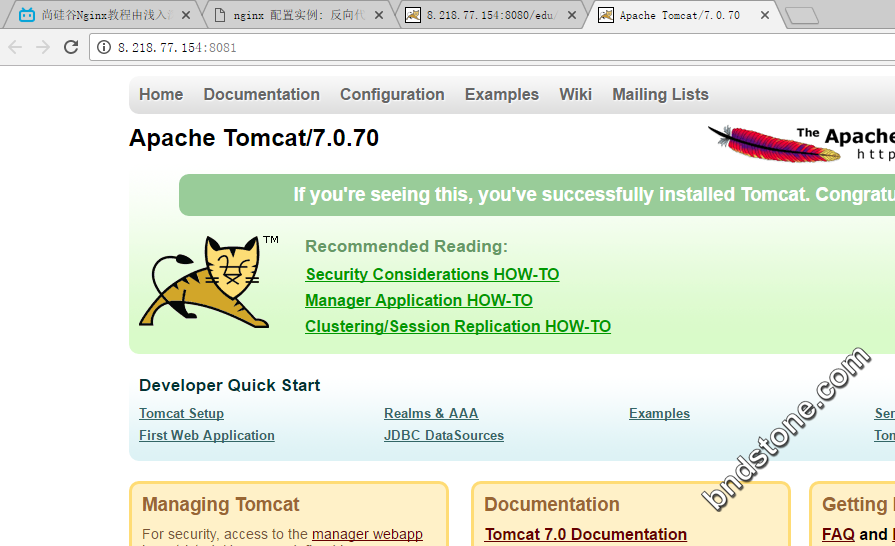Open the JDBC DataSources link
895x546 pixels.
point(444,435)
